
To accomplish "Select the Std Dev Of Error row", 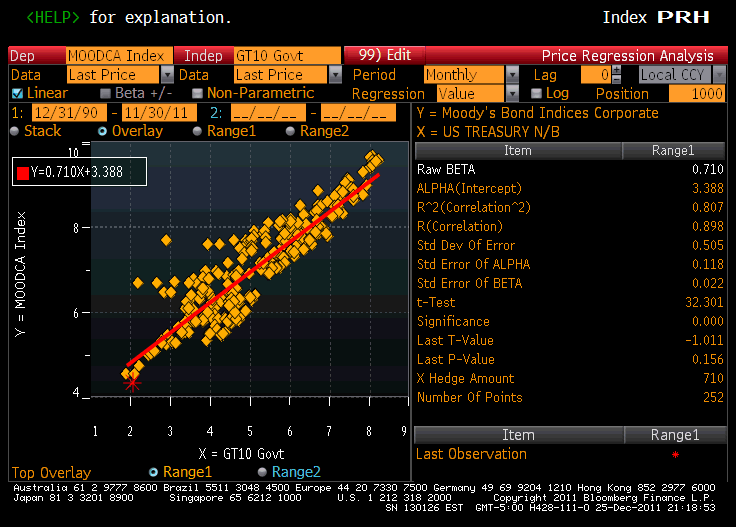I will click(570, 245).
